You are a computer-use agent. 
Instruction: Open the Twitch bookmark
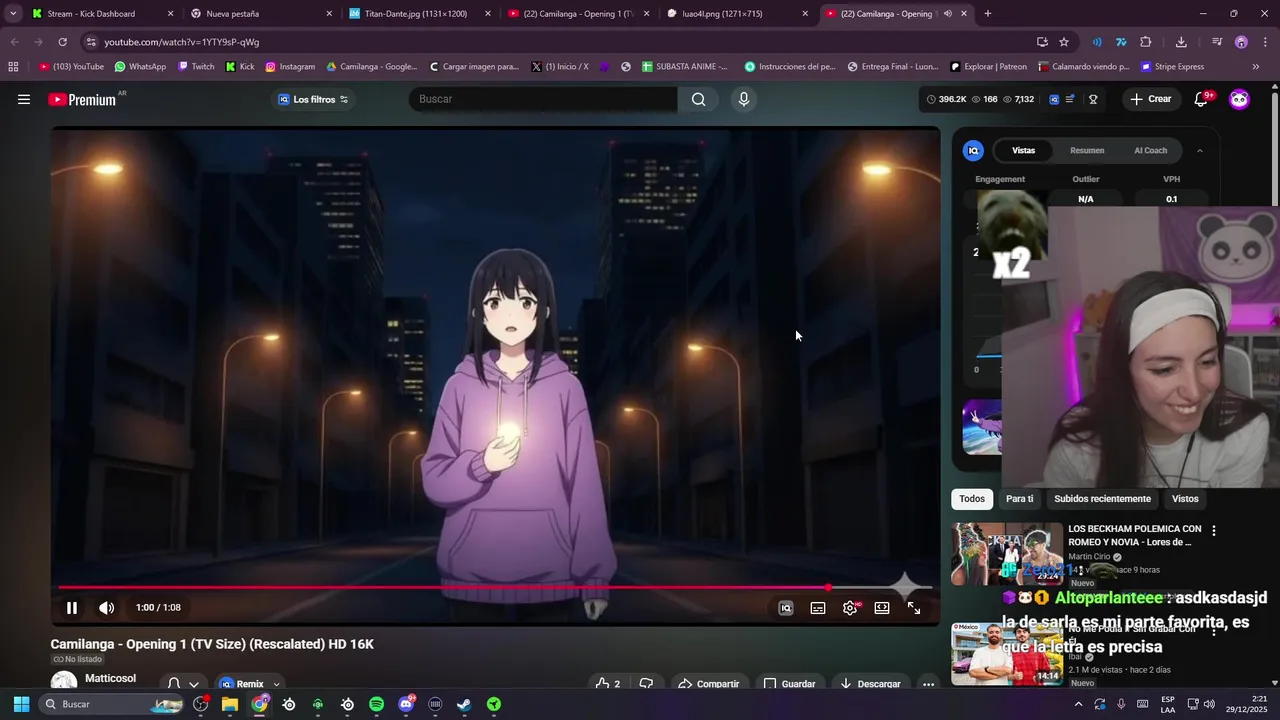click(196, 67)
